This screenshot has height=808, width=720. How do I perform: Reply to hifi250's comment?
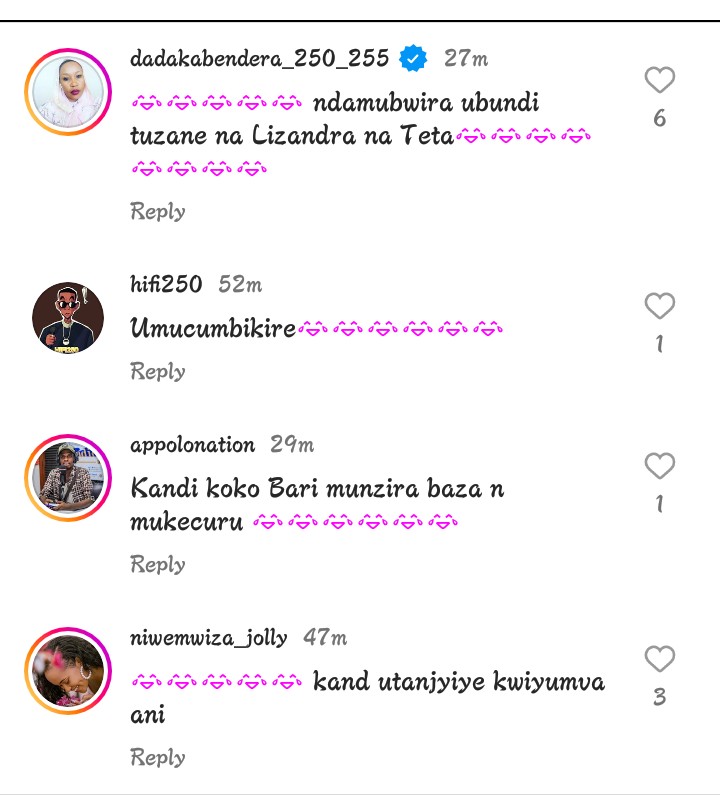click(x=158, y=371)
